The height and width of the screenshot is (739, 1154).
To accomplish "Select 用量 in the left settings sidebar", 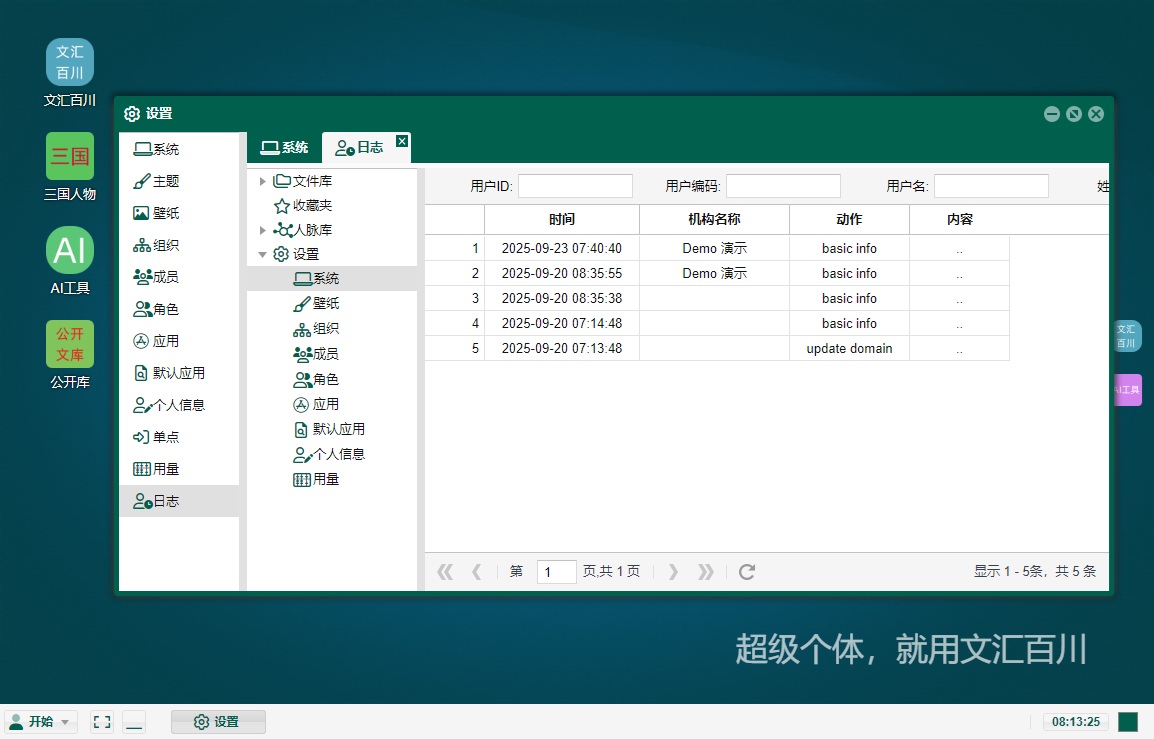I will click(x=166, y=469).
